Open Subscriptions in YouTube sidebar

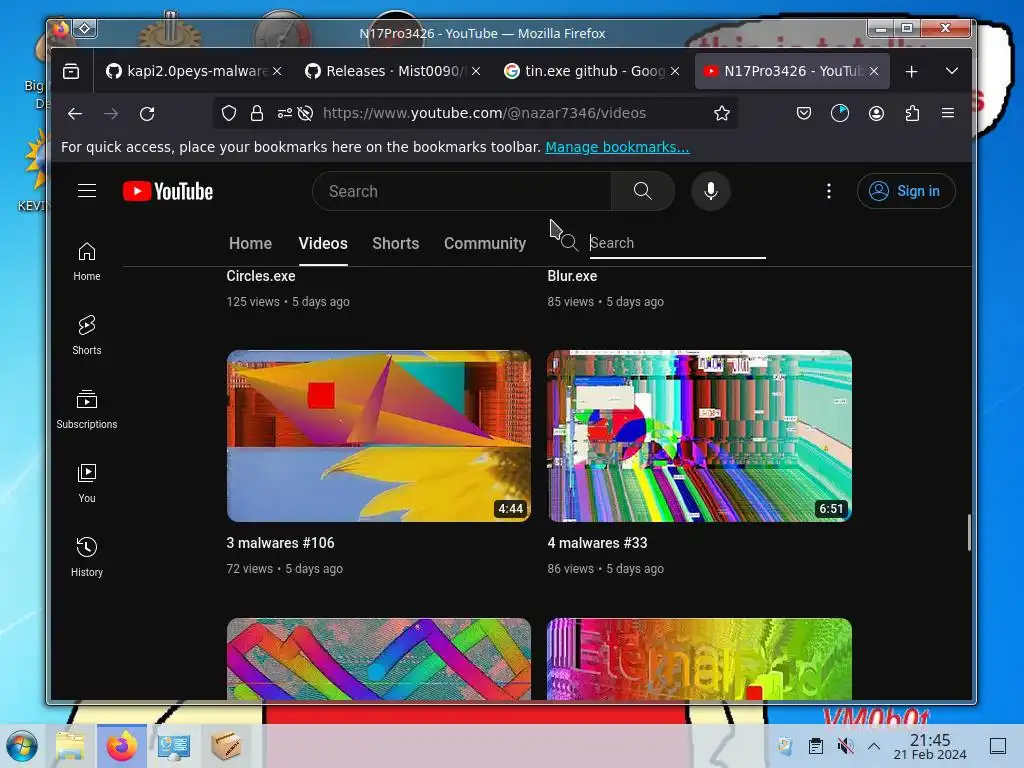(x=87, y=409)
